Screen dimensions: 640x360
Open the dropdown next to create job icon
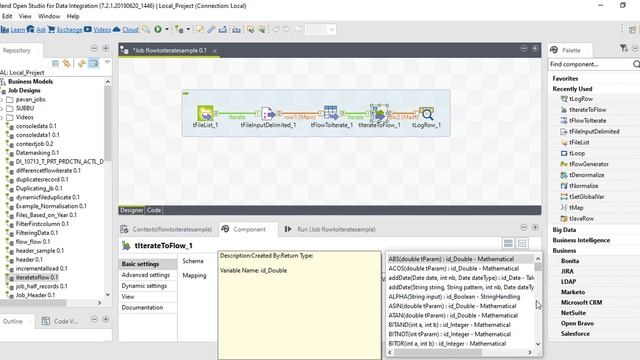click(188, 29)
